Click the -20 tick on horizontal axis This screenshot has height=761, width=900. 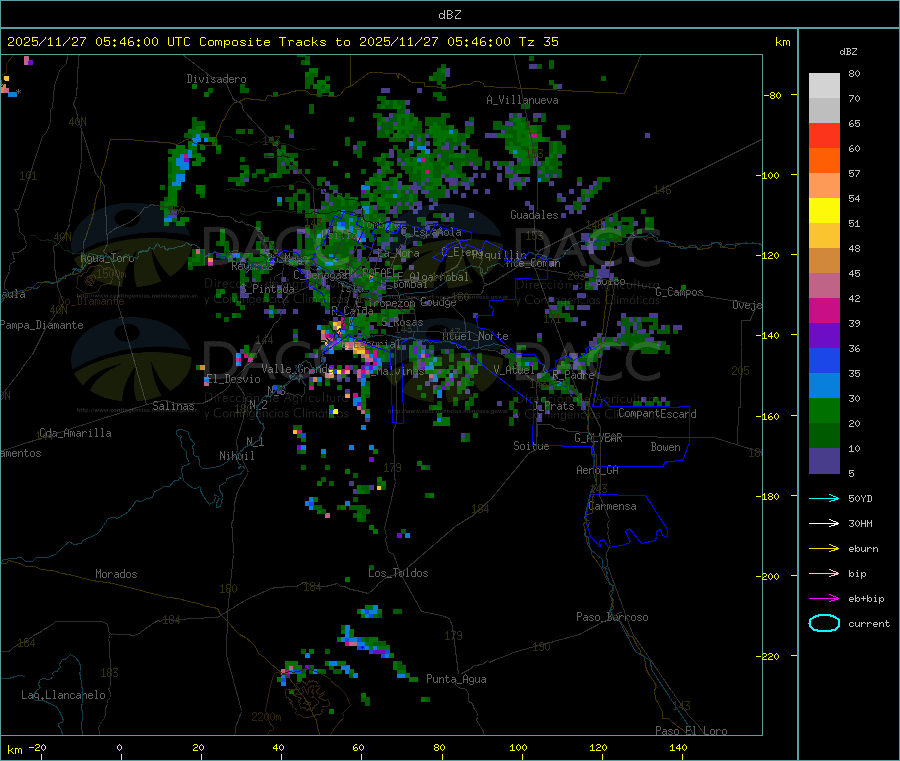tap(38, 748)
